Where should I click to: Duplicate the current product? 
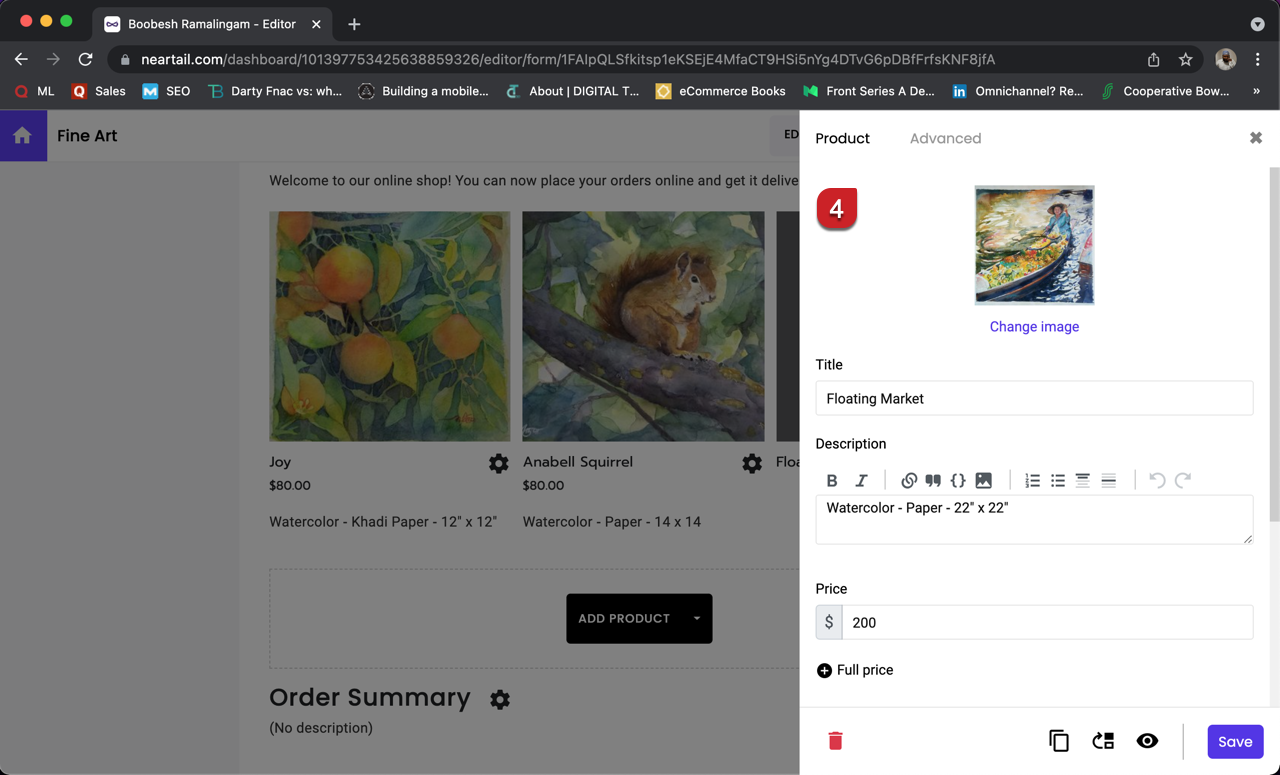(x=1059, y=741)
